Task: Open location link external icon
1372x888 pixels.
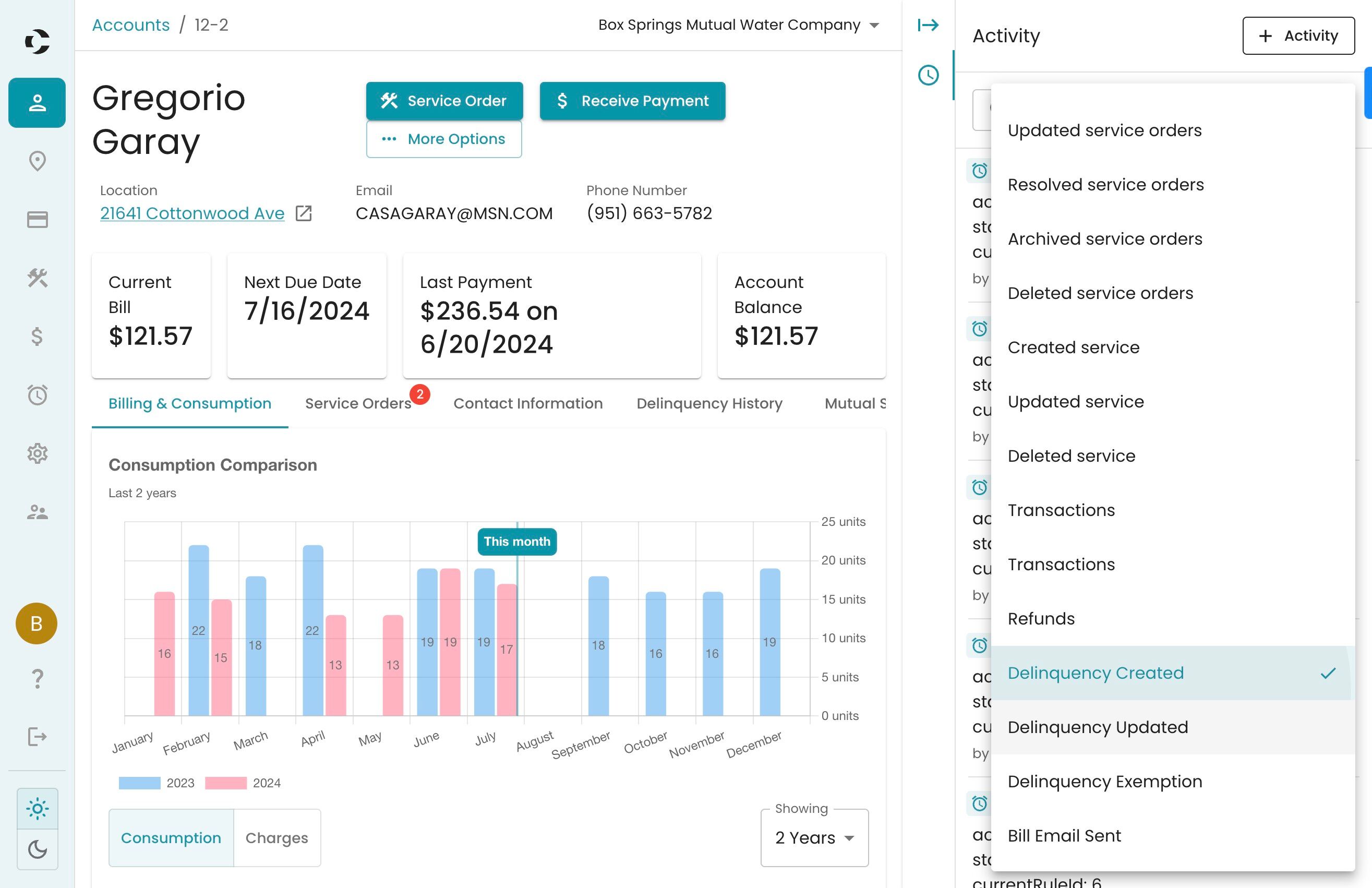Action: [303, 213]
